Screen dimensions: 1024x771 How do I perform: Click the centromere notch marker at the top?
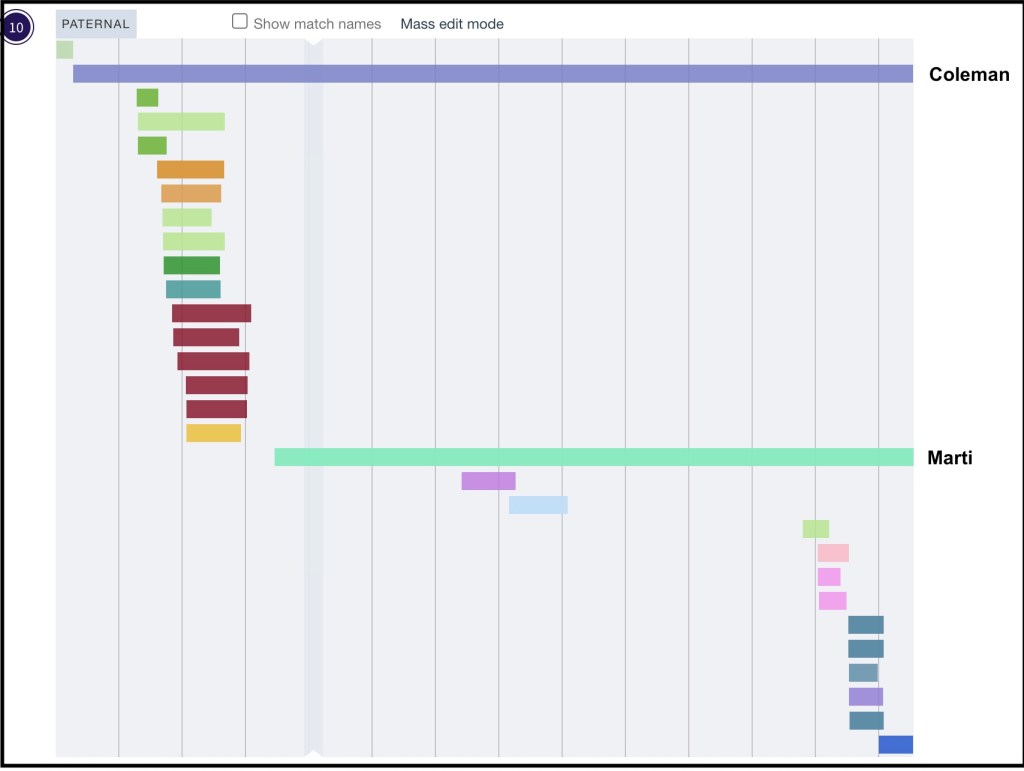pos(313,42)
